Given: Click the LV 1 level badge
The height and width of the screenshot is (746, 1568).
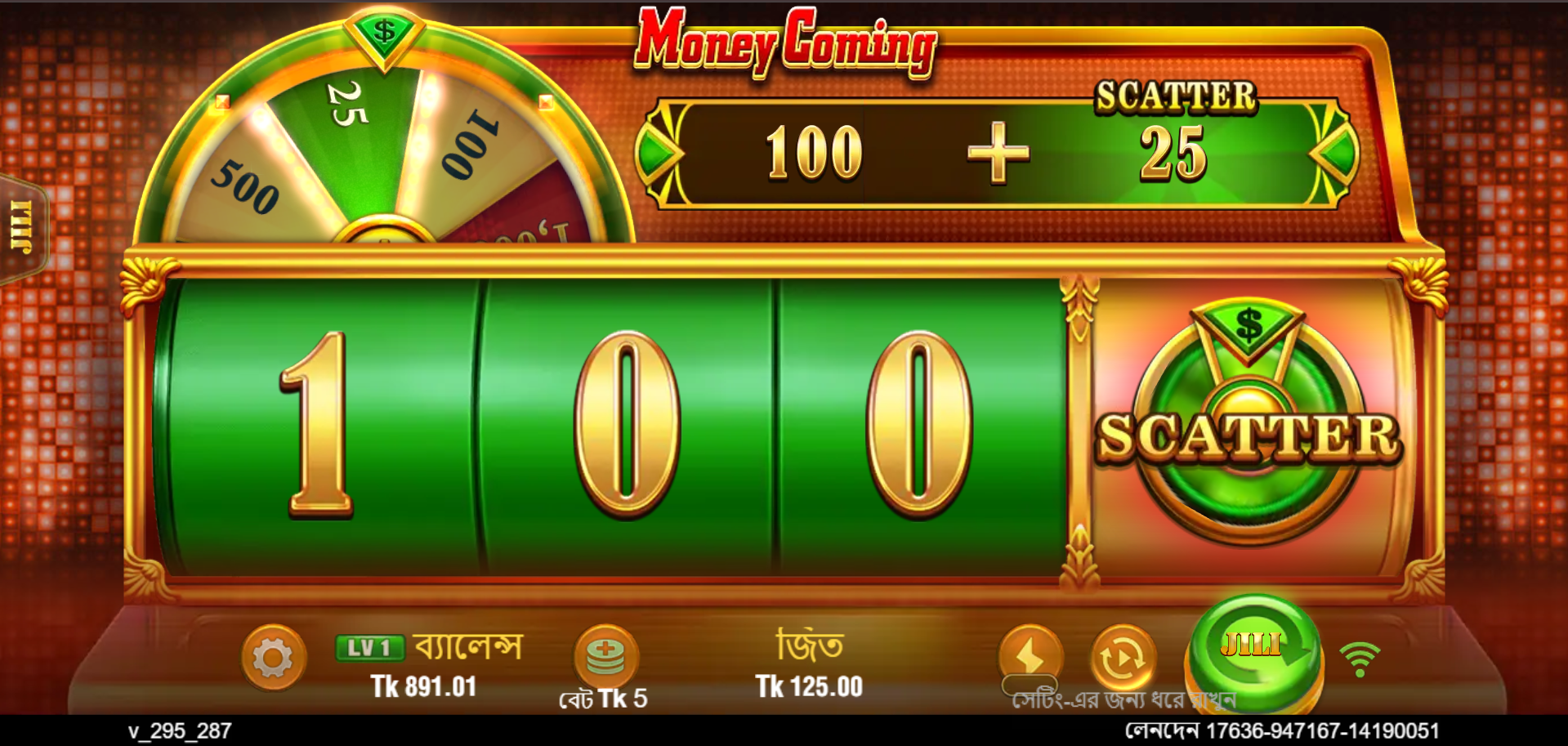Looking at the screenshot, I should tap(370, 648).
